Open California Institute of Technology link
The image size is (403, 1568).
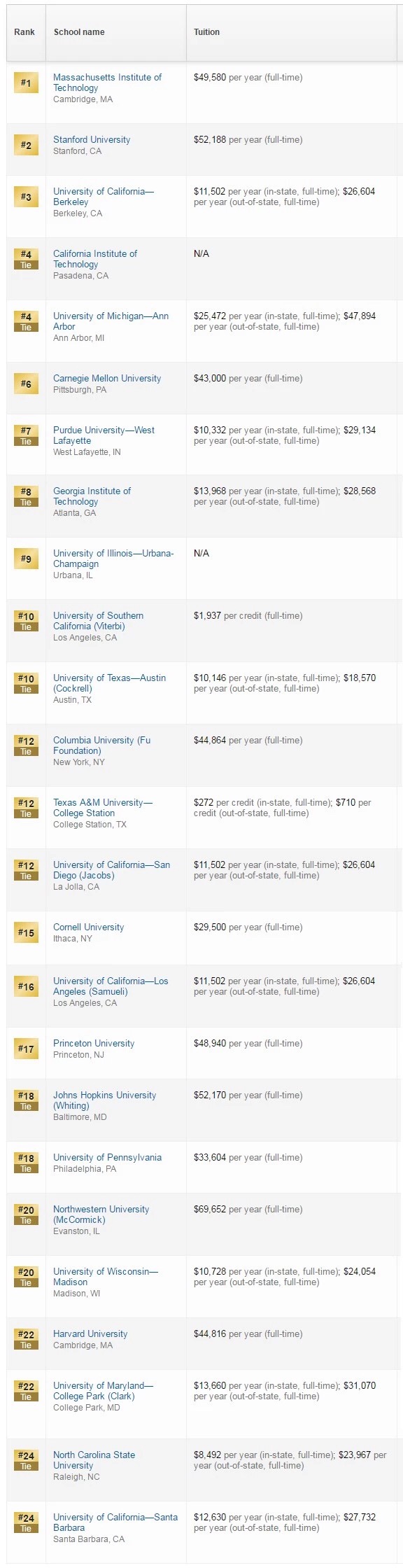[95, 259]
